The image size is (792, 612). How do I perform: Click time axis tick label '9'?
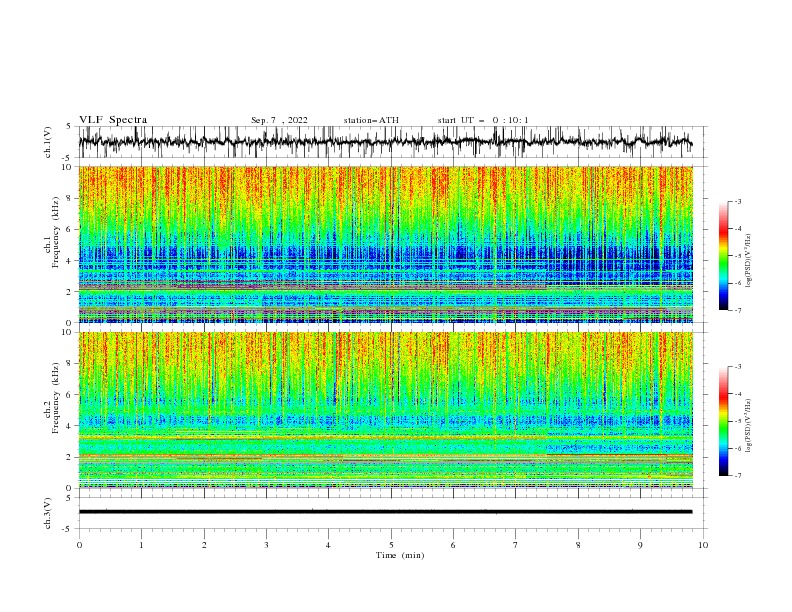pyautogui.click(x=640, y=545)
